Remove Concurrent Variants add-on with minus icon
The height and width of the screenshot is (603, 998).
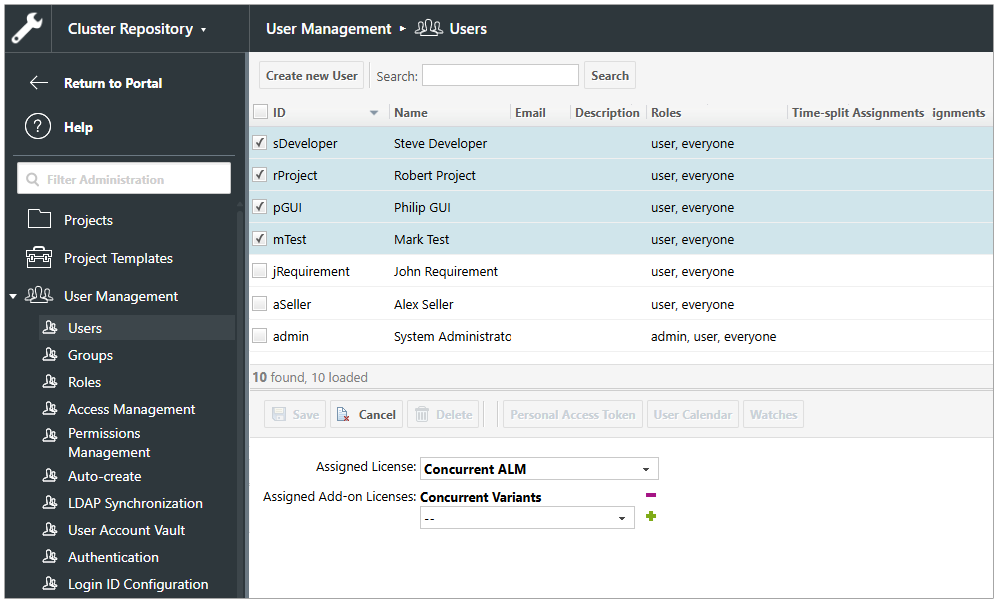[x=650, y=496]
